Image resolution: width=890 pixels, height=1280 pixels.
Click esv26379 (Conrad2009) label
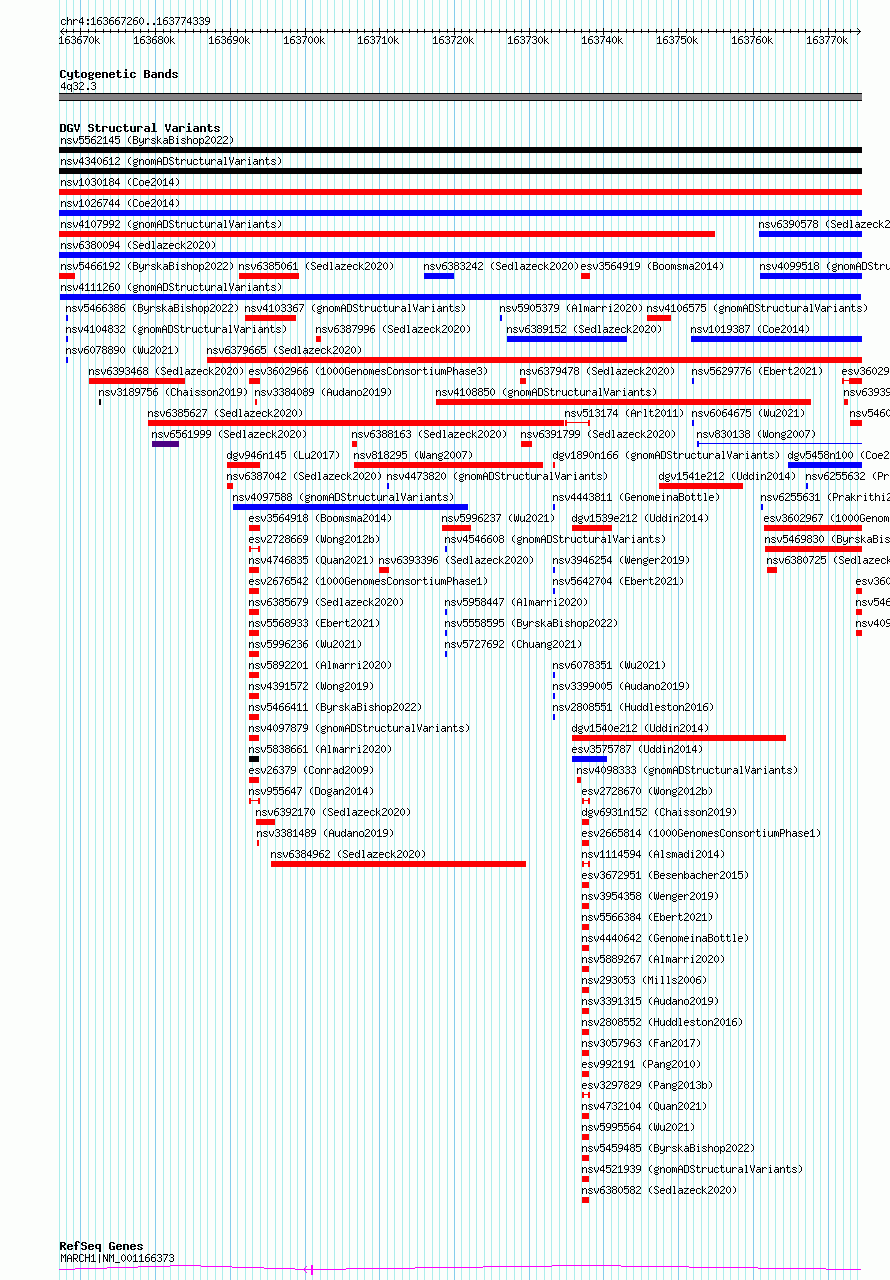point(312,770)
